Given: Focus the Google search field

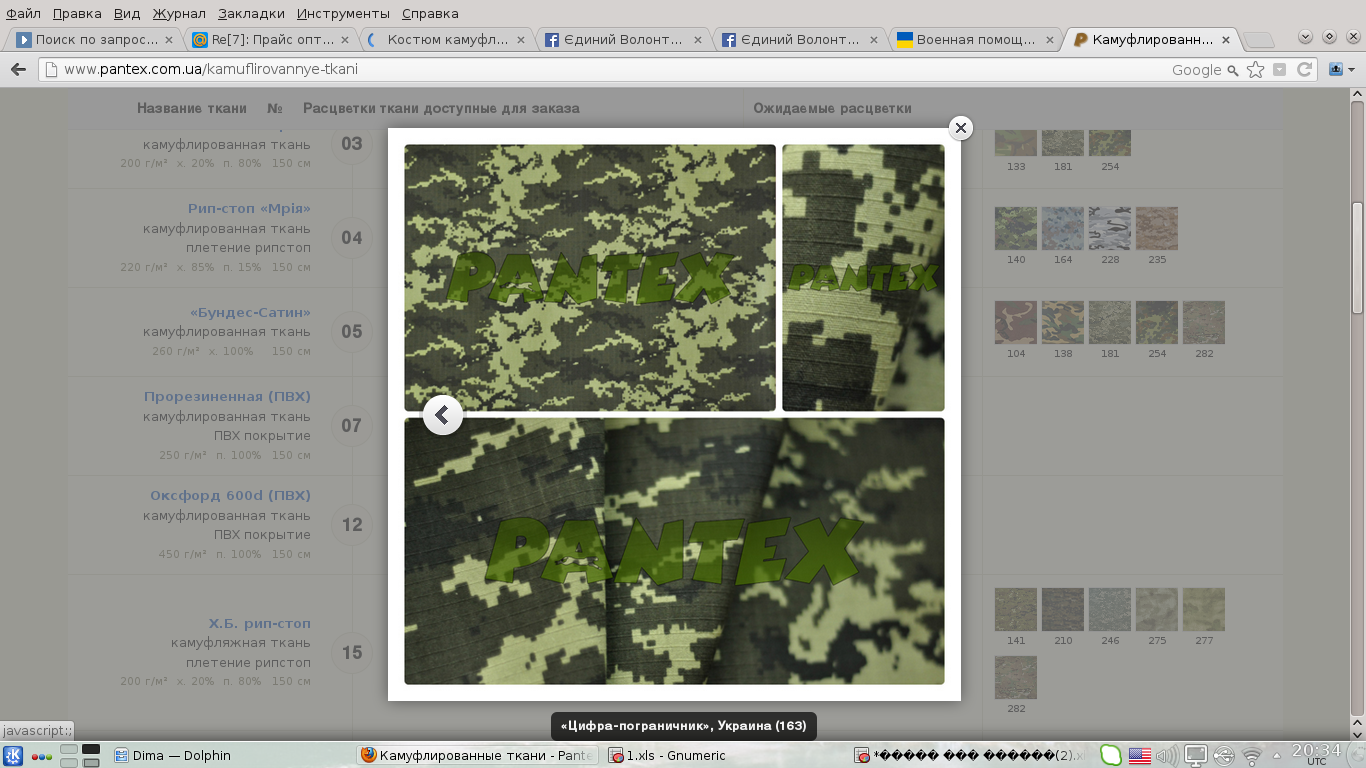Looking at the screenshot, I should (x=1195, y=70).
